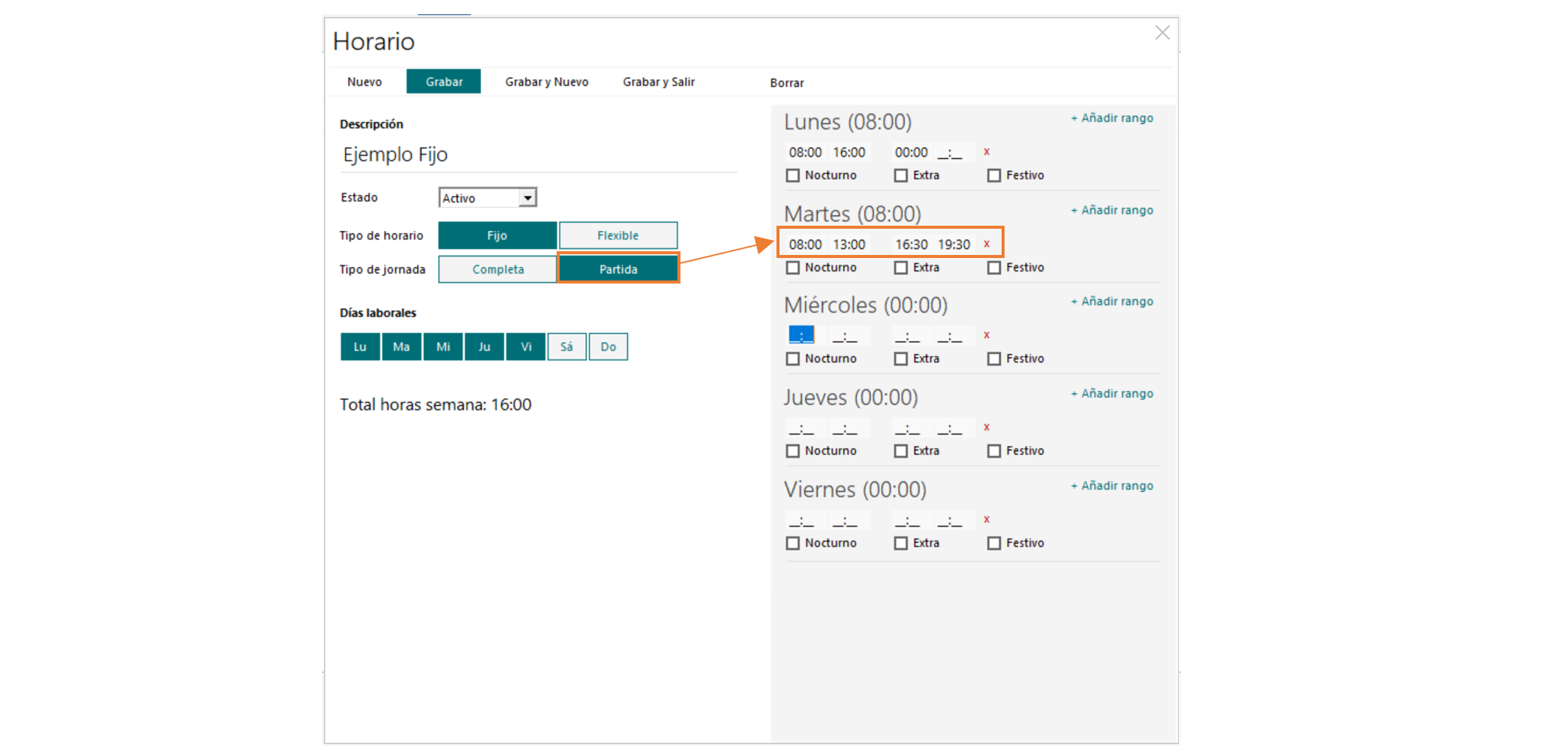Image resolution: width=1568 pixels, height=753 pixels.
Task: Close the Horario dialog
Action: (1162, 33)
